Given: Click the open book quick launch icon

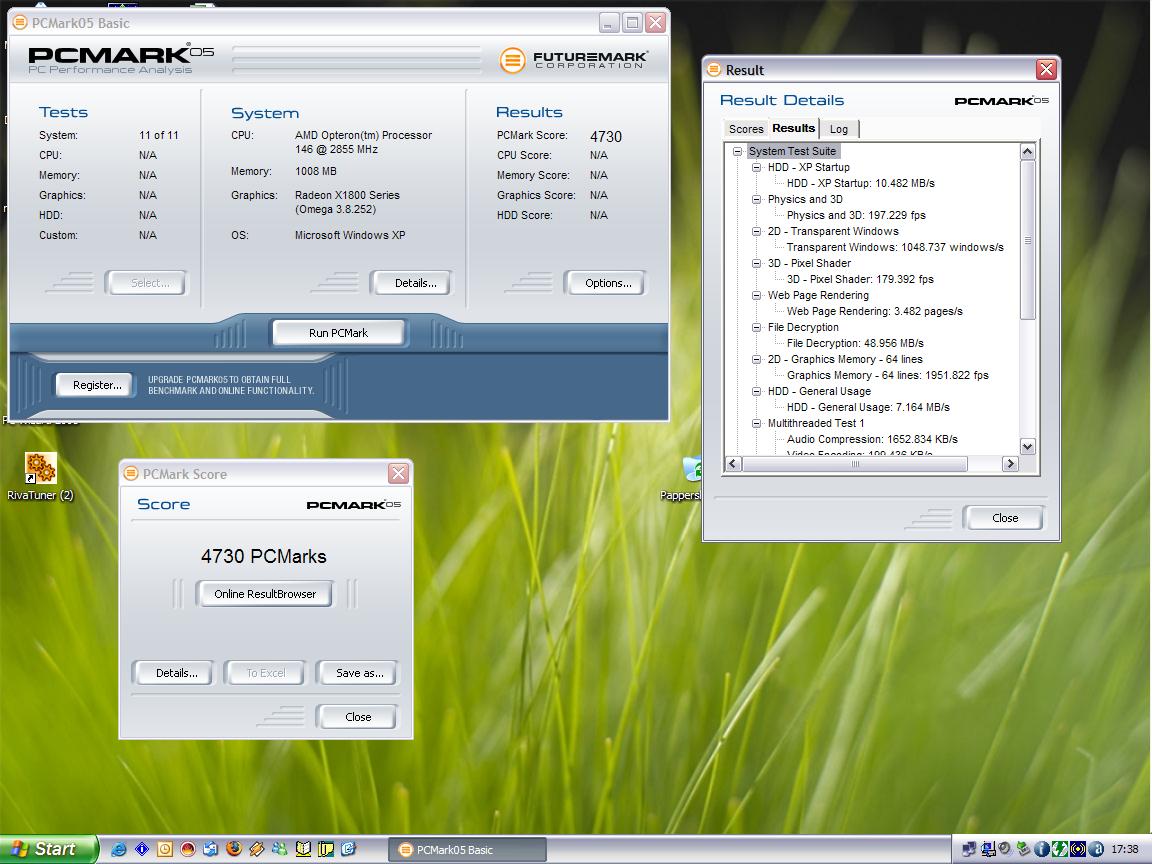Looking at the screenshot, I should click(303, 849).
